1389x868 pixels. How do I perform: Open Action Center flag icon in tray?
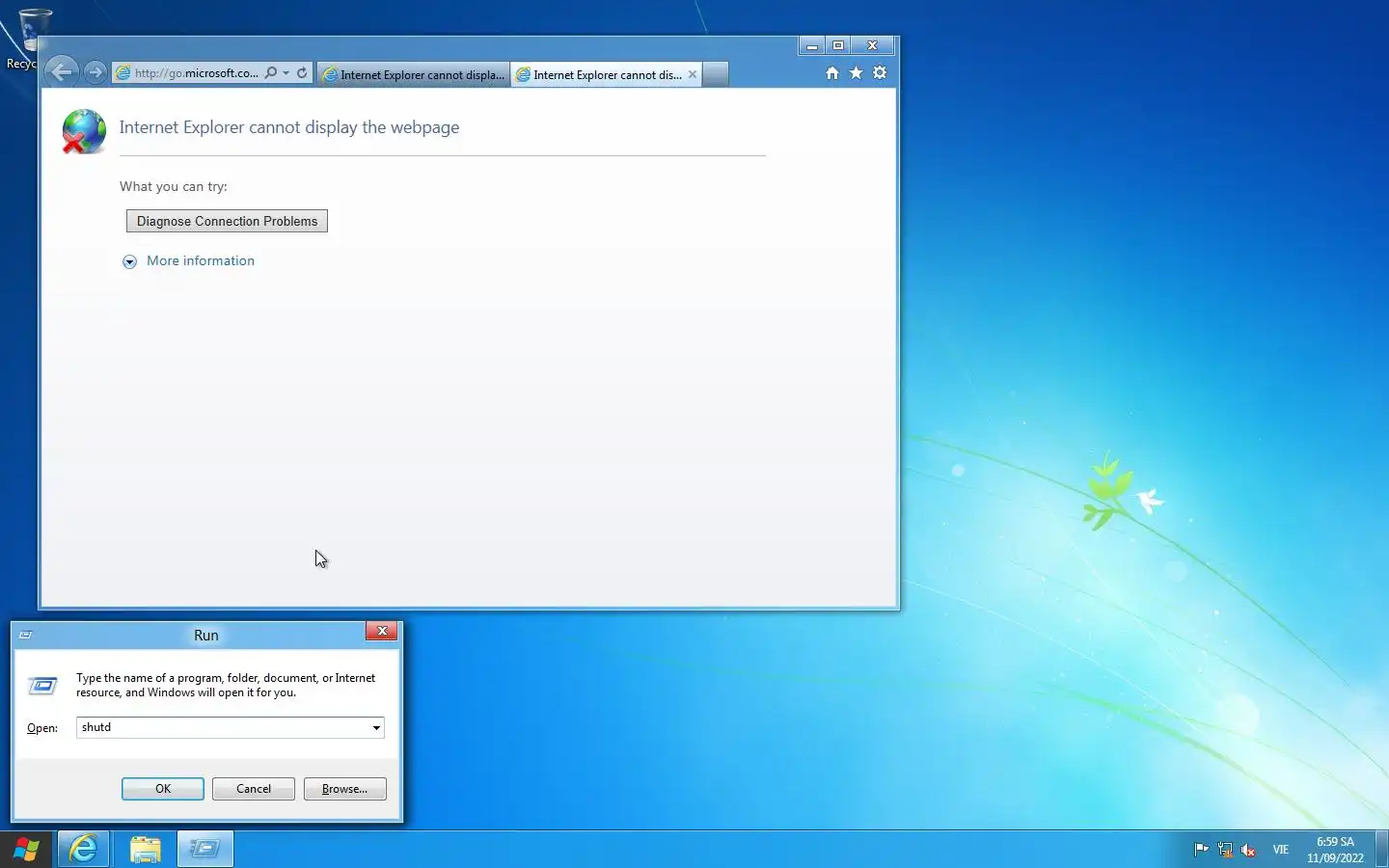point(1201,850)
